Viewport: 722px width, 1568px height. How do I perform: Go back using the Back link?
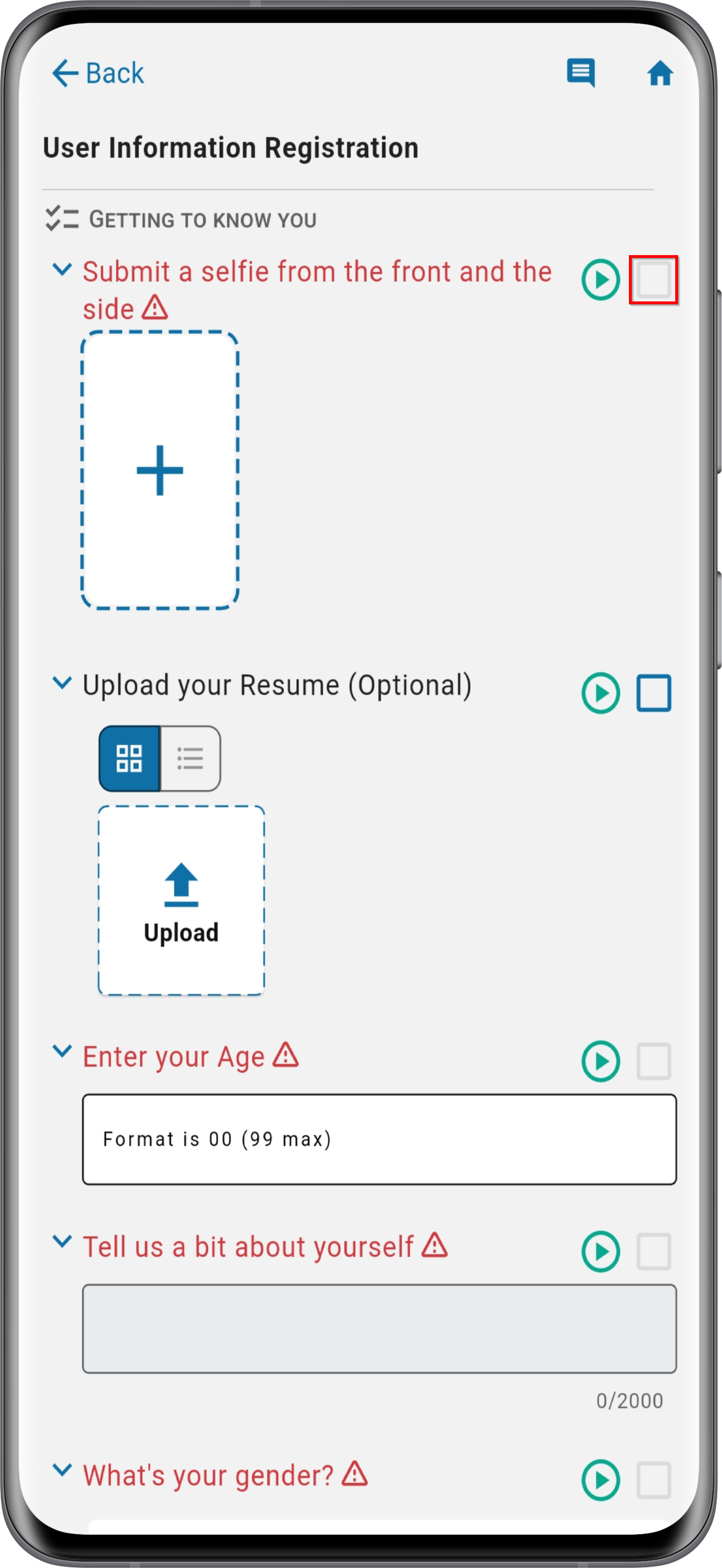tap(98, 74)
